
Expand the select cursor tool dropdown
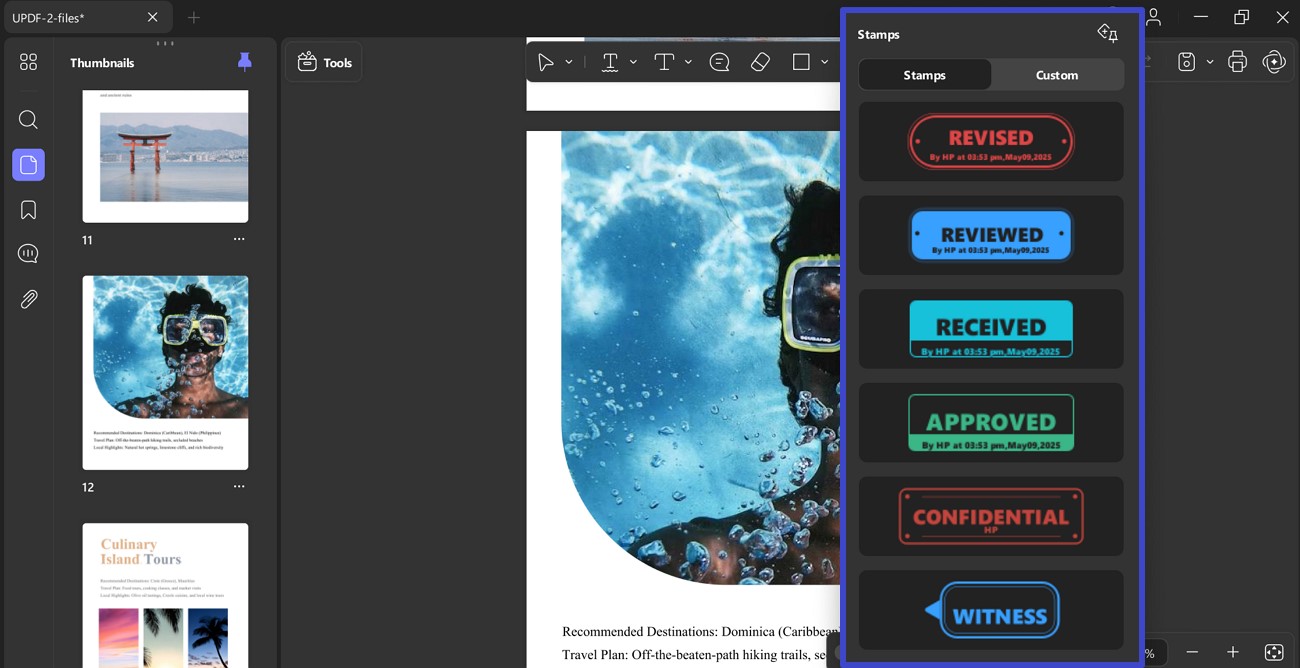(569, 62)
